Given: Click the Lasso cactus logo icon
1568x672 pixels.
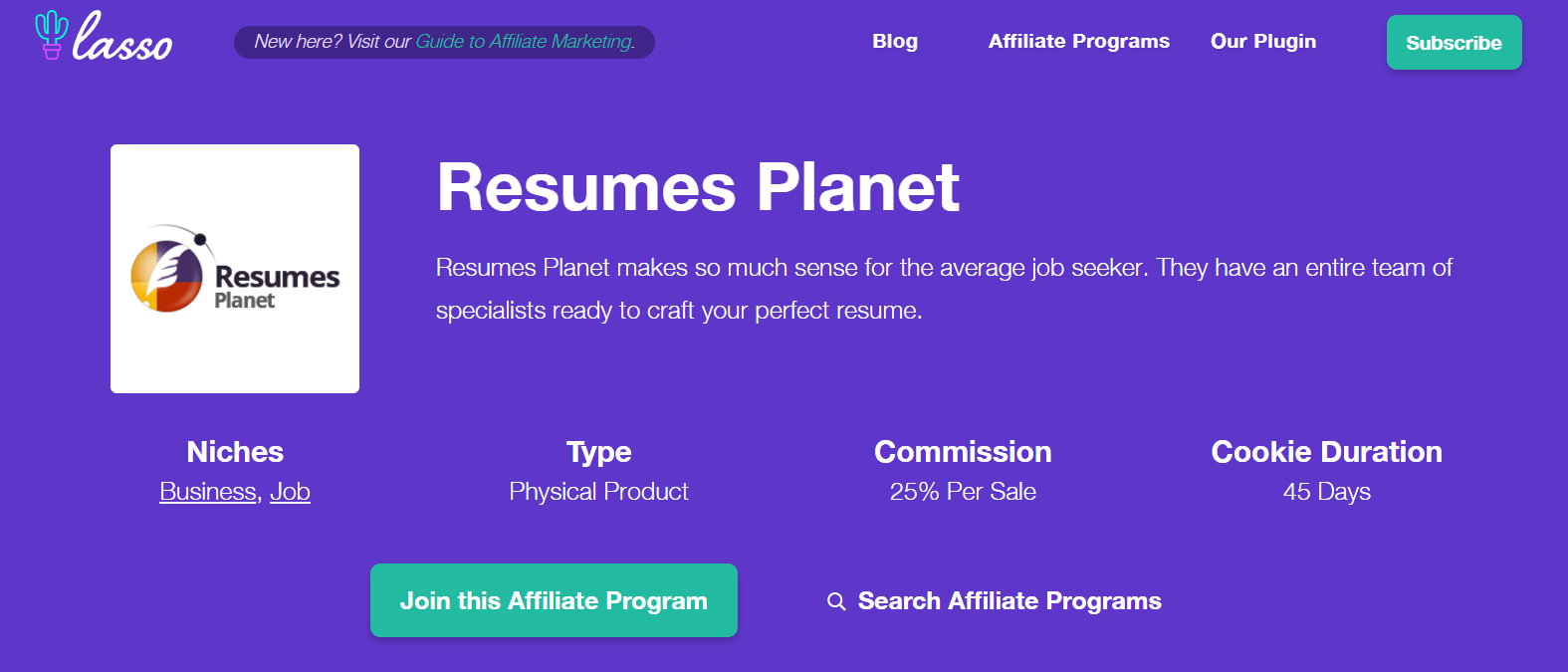Looking at the screenshot, I should point(51,35).
